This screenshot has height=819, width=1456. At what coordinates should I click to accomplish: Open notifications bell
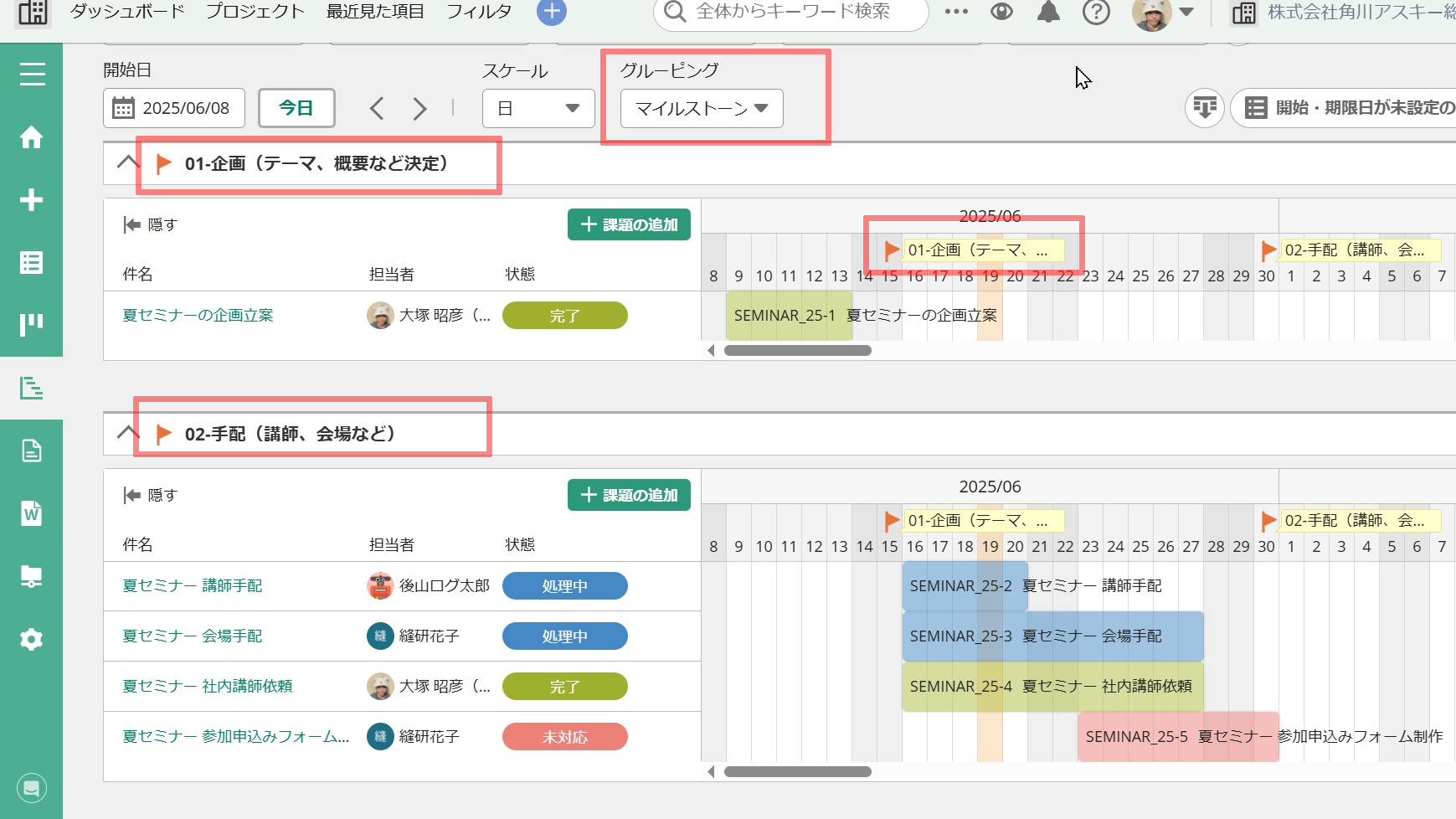(x=1048, y=12)
